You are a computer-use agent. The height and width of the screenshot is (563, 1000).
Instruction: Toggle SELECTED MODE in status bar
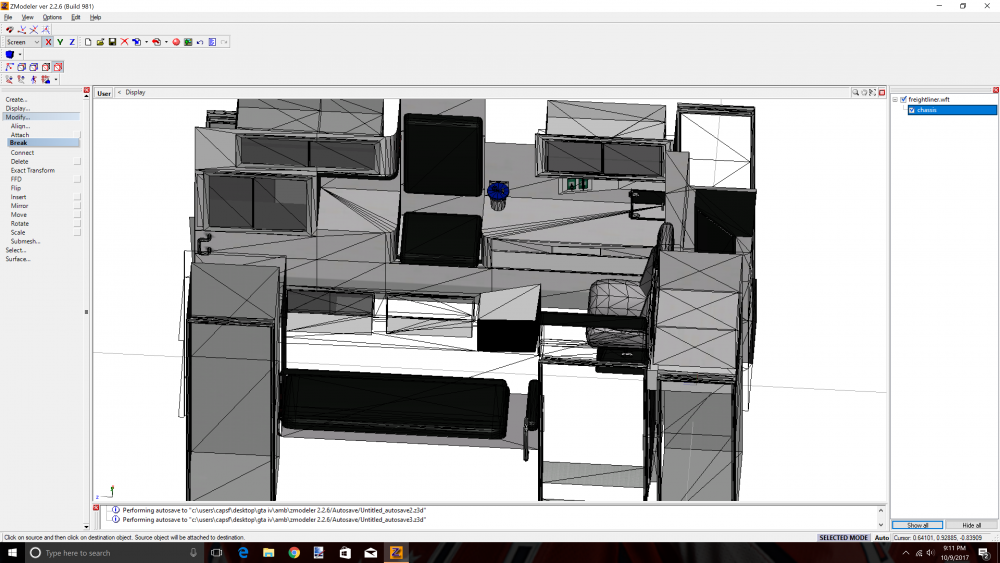(x=843, y=537)
